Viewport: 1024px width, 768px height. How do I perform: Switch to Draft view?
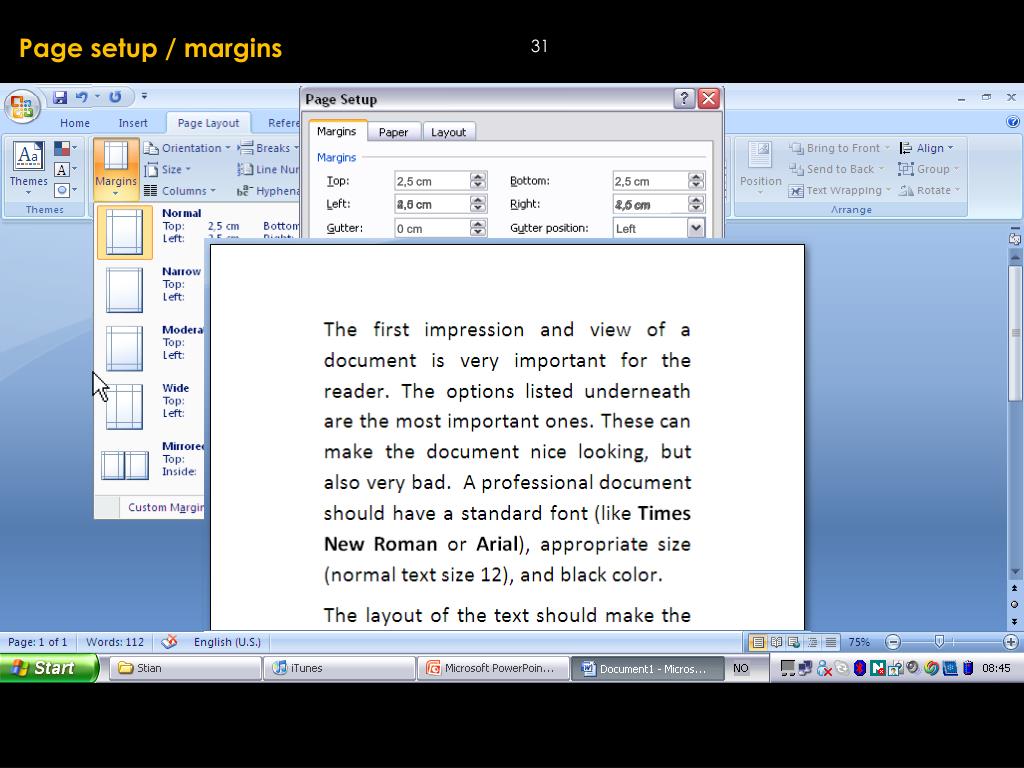pos(831,643)
